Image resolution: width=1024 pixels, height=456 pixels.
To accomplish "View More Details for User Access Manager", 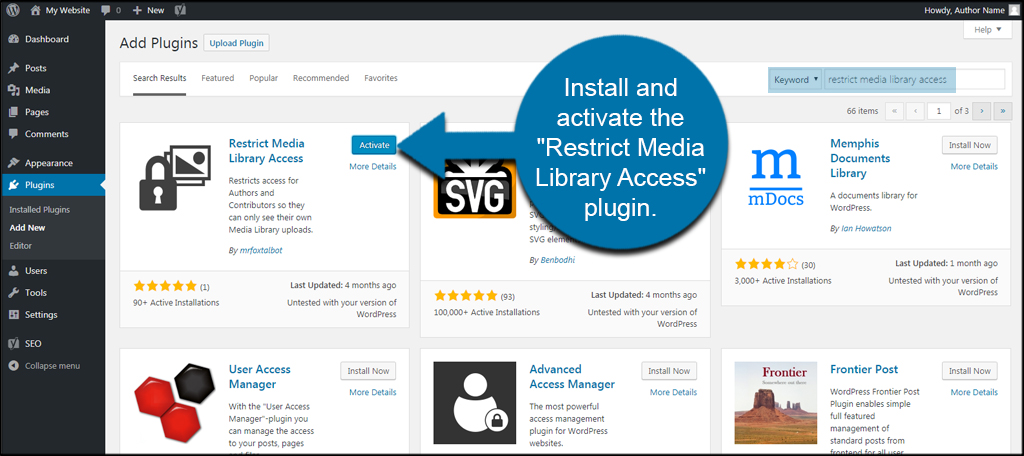I will pyautogui.click(x=372, y=392).
